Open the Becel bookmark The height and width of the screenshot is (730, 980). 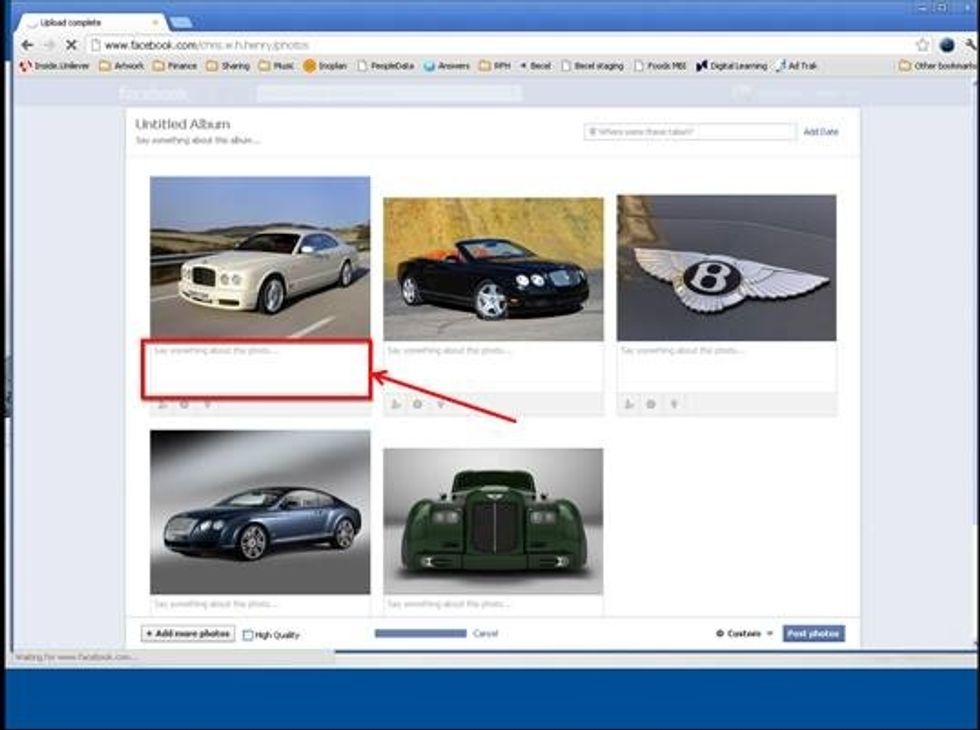536,66
